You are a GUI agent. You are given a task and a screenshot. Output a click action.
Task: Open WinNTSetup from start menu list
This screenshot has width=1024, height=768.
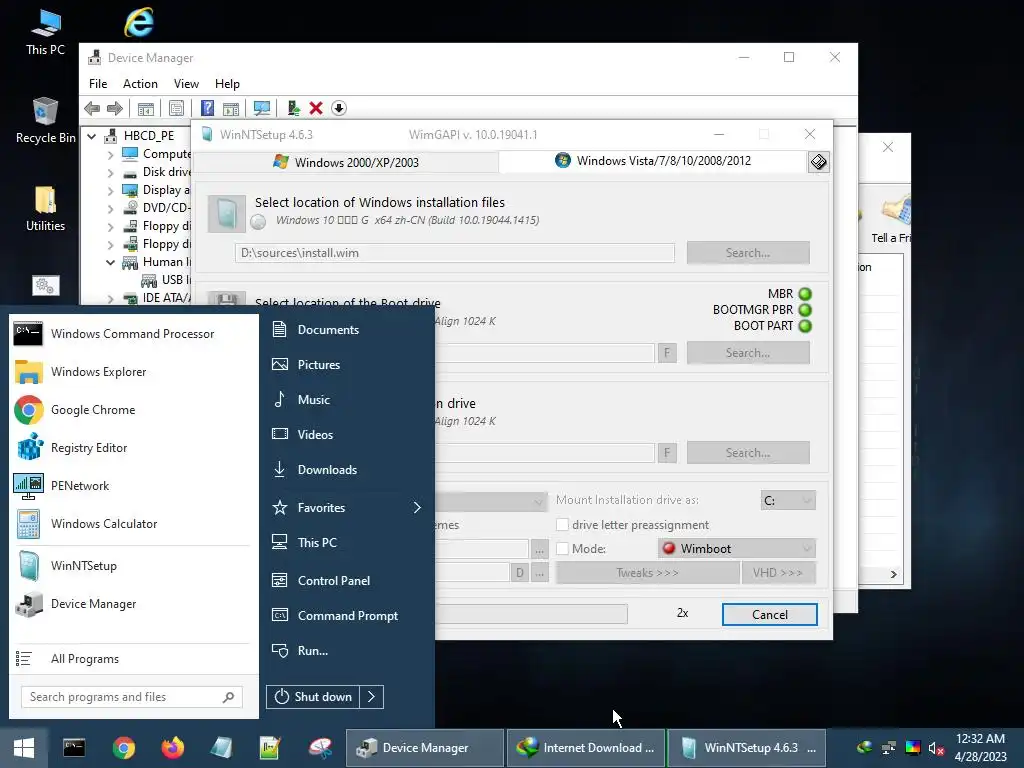tap(131, 566)
